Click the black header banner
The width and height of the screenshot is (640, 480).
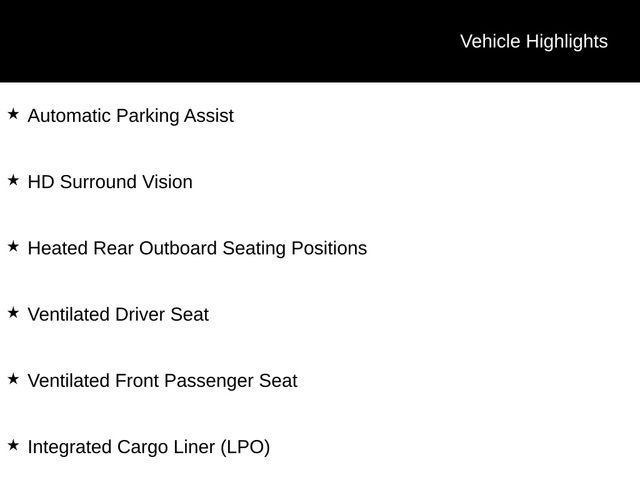[x=320, y=41]
